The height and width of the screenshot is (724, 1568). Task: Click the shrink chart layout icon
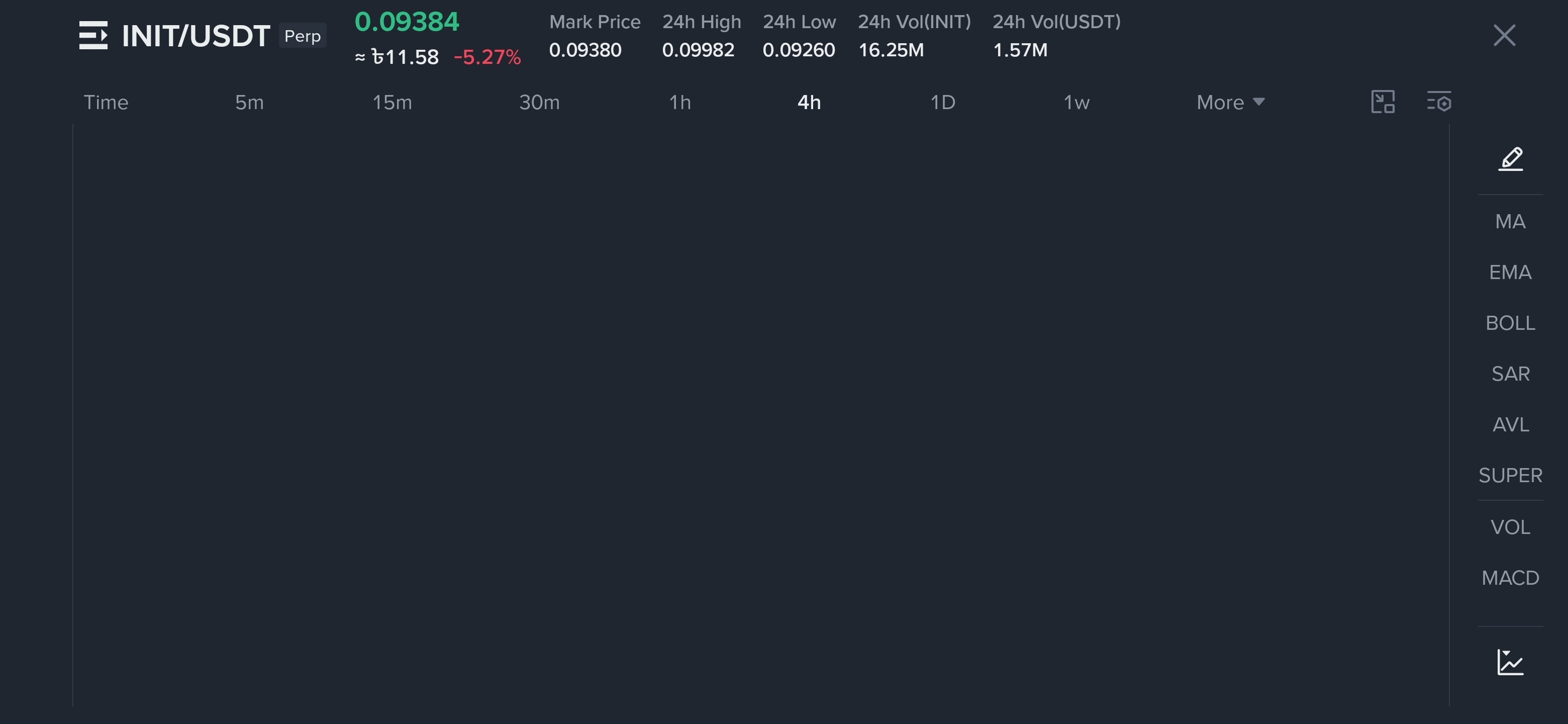tap(1383, 102)
